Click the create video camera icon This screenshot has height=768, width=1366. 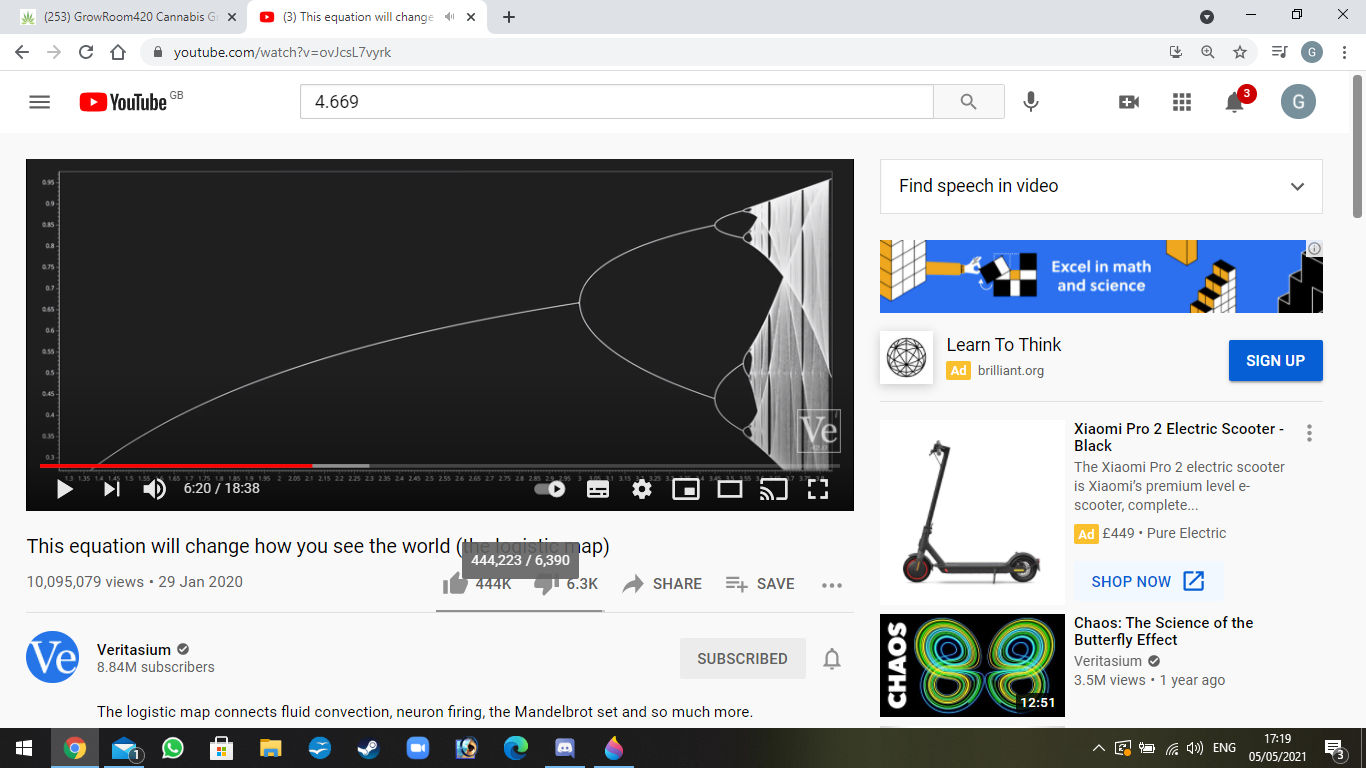1129,102
